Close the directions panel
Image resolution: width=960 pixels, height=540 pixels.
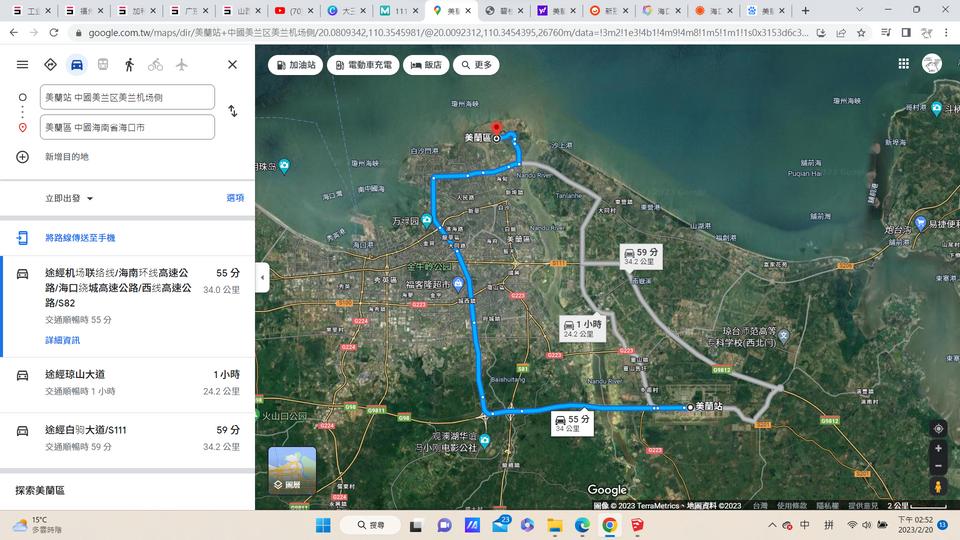pyautogui.click(x=232, y=64)
